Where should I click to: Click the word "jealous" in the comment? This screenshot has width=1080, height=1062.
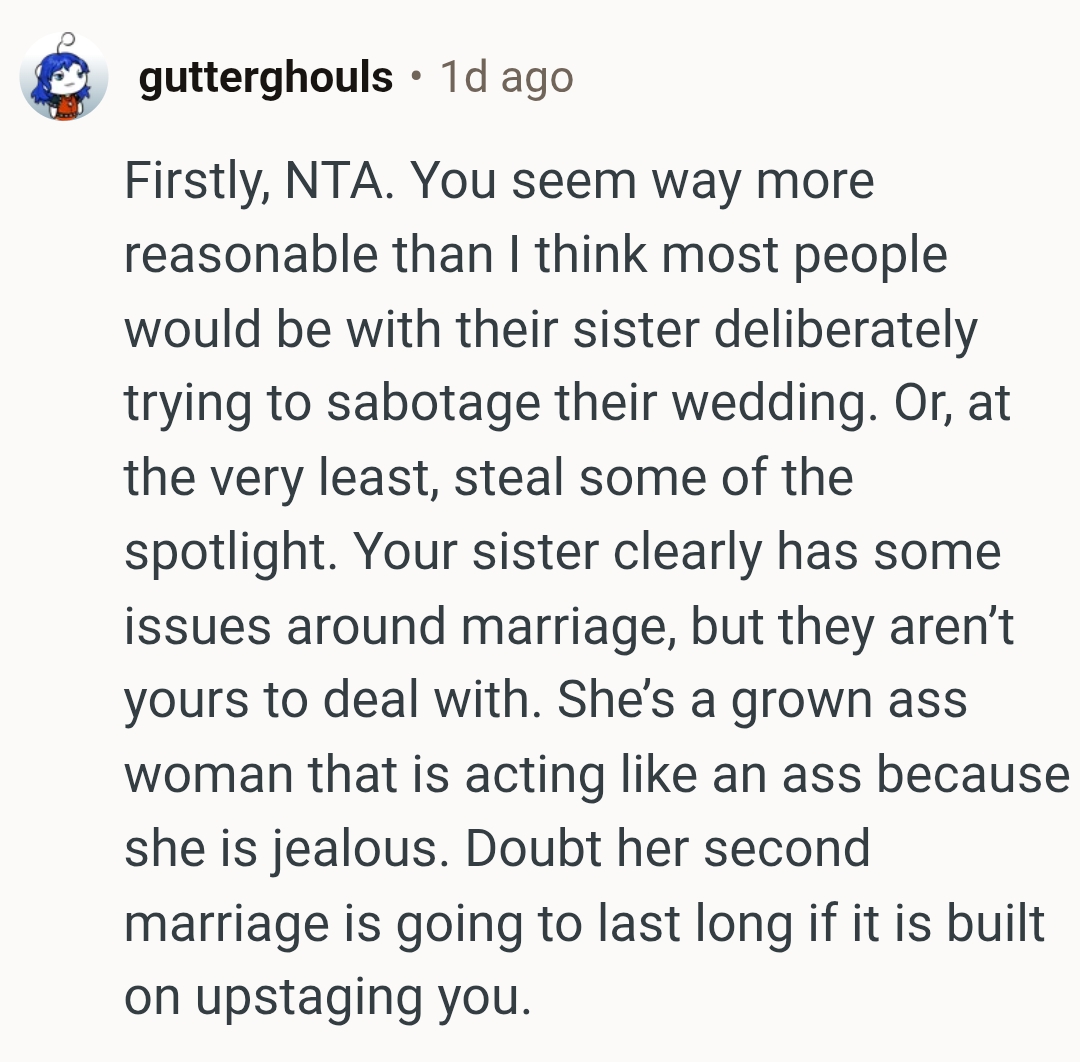(x=344, y=848)
